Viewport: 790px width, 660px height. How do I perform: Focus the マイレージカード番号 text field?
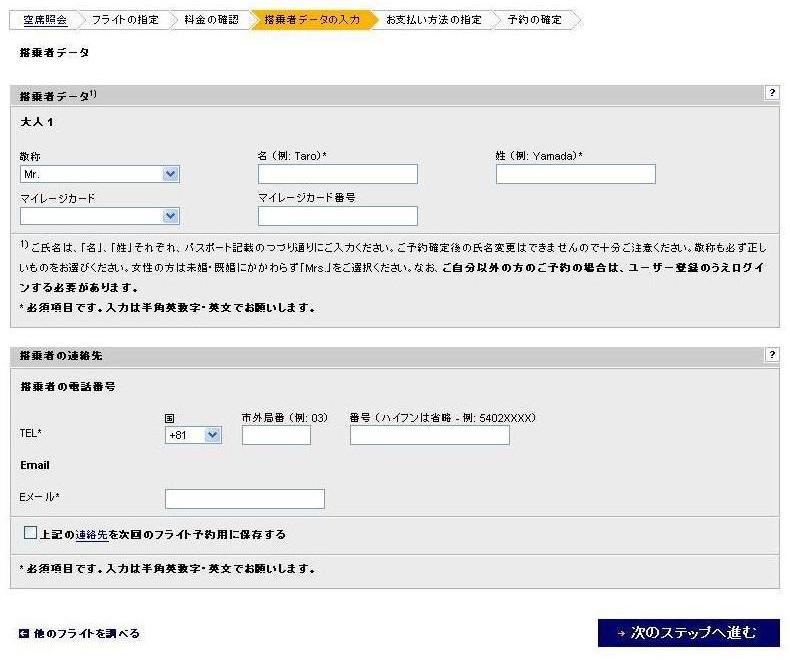click(x=337, y=216)
